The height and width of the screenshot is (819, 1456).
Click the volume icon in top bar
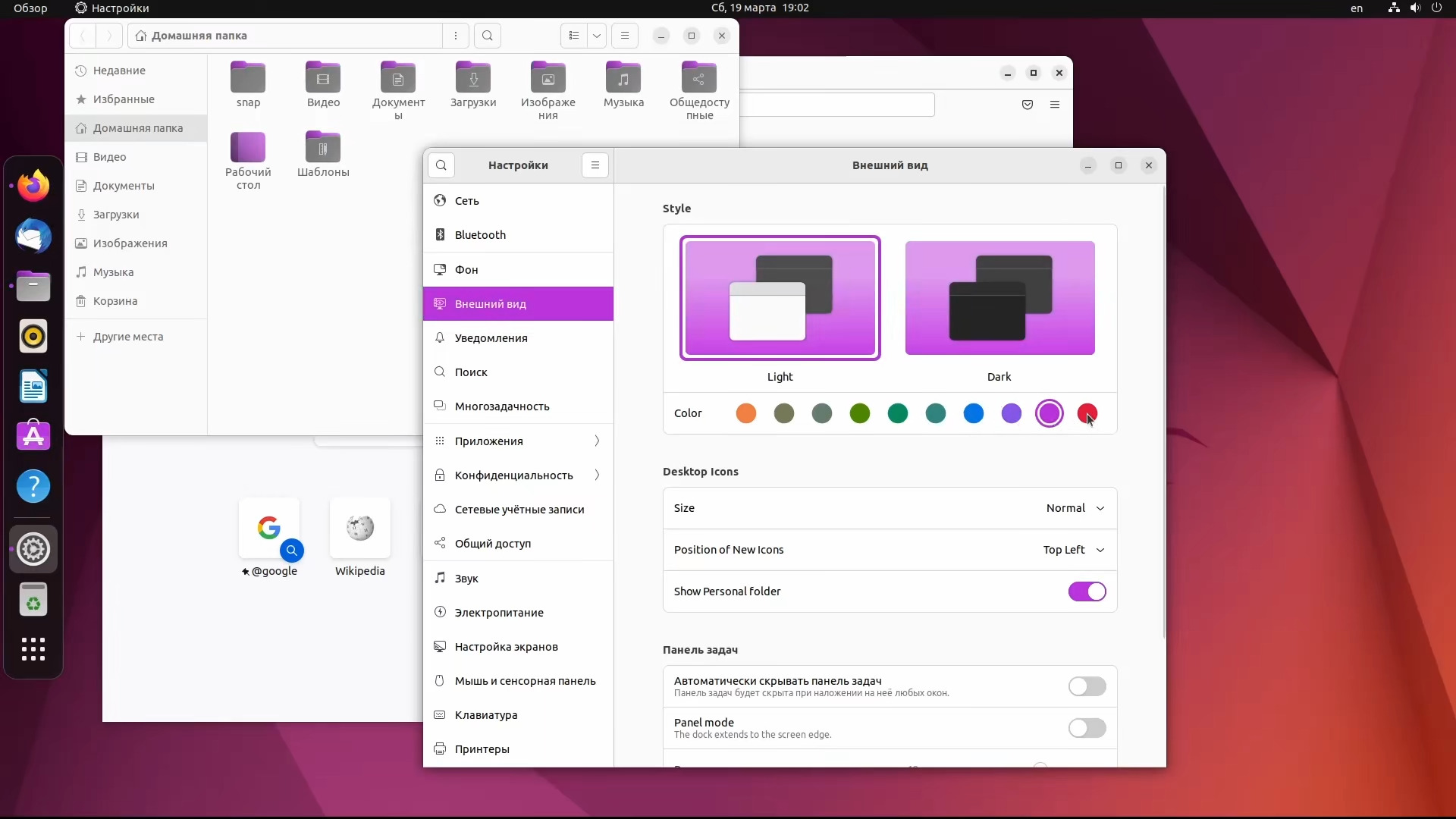1415,8
